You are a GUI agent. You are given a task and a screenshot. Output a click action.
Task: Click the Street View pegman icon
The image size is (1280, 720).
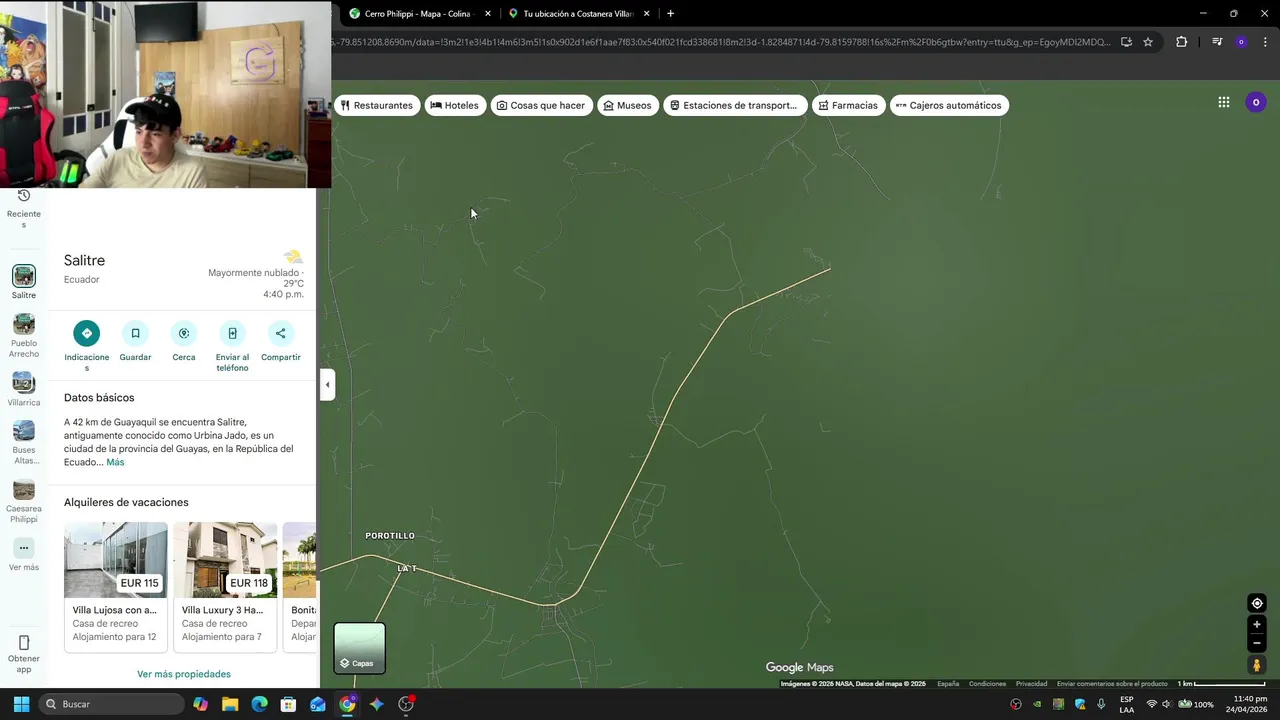tap(1257, 665)
